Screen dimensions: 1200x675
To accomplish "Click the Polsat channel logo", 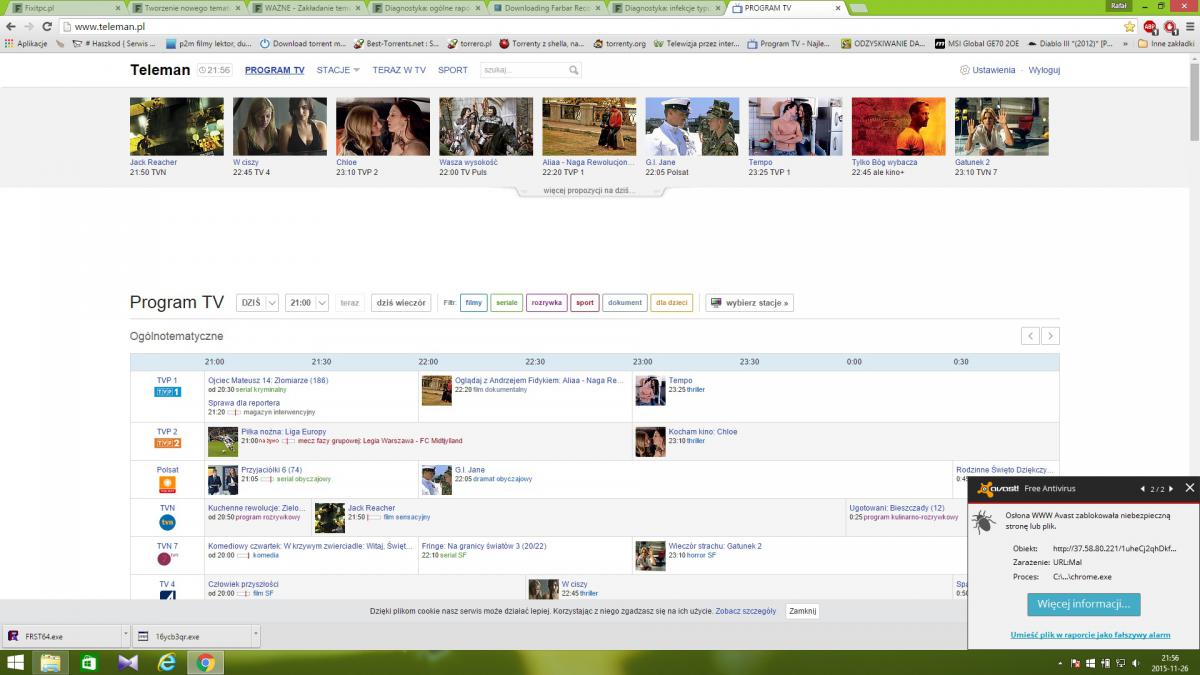I will 167,485.
